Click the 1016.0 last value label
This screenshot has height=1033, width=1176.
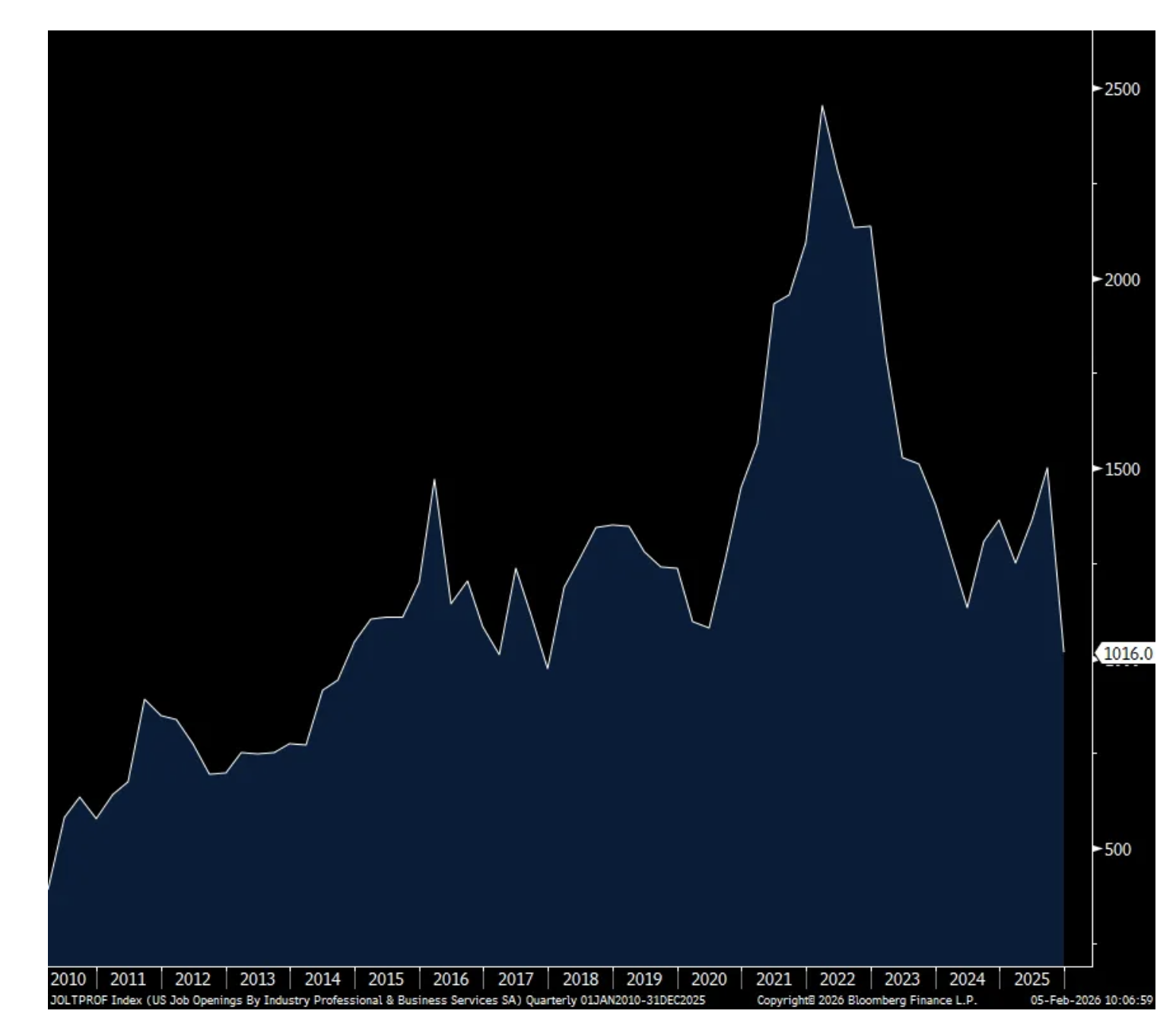click(x=1127, y=653)
